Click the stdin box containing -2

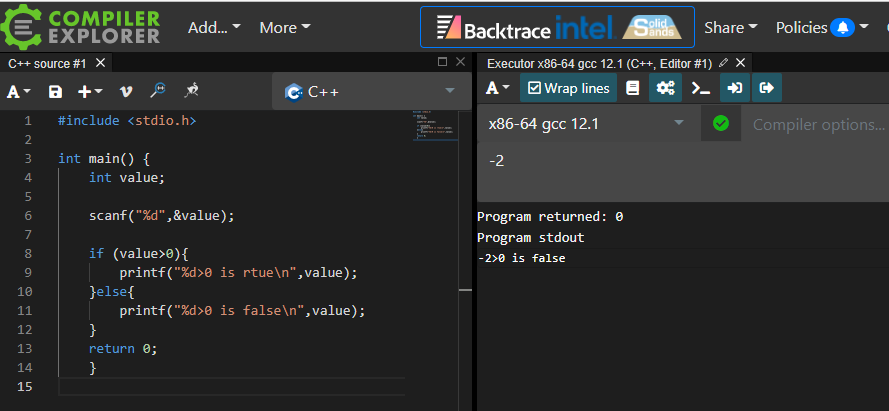pos(683,172)
